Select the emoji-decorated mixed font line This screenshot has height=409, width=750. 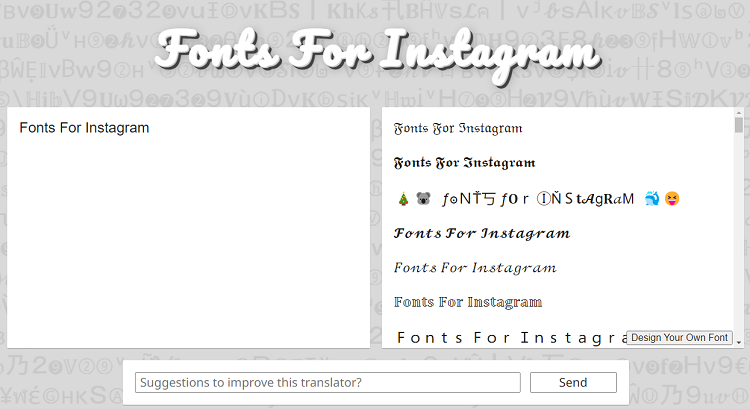click(x=538, y=199)
